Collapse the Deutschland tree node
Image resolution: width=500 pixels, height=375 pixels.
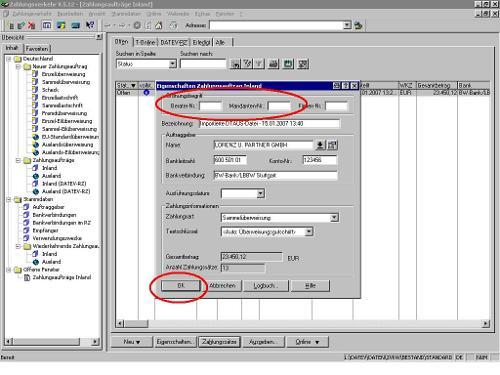pyautogui.click(x=9, y=59)
